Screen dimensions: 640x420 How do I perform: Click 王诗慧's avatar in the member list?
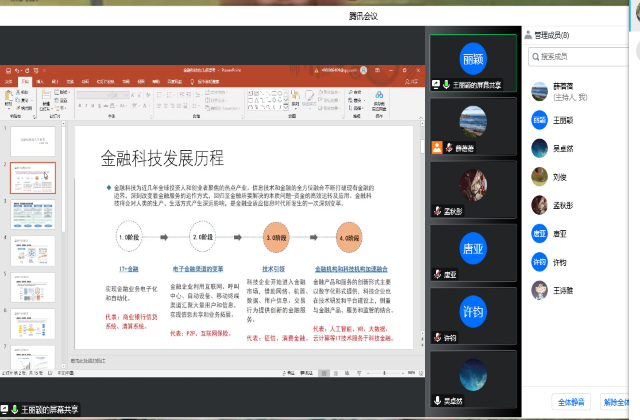coord(539,291)
